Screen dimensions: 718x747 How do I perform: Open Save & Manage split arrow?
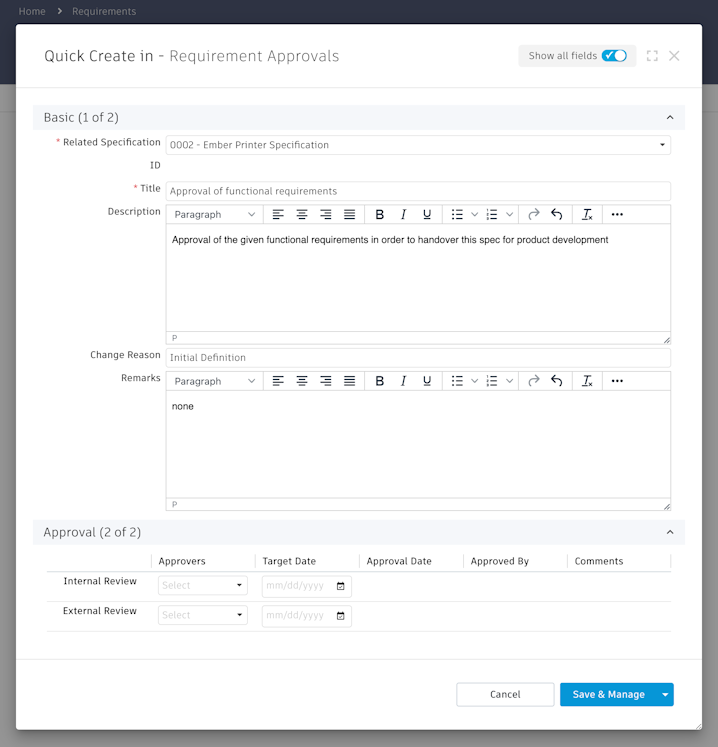665,695
